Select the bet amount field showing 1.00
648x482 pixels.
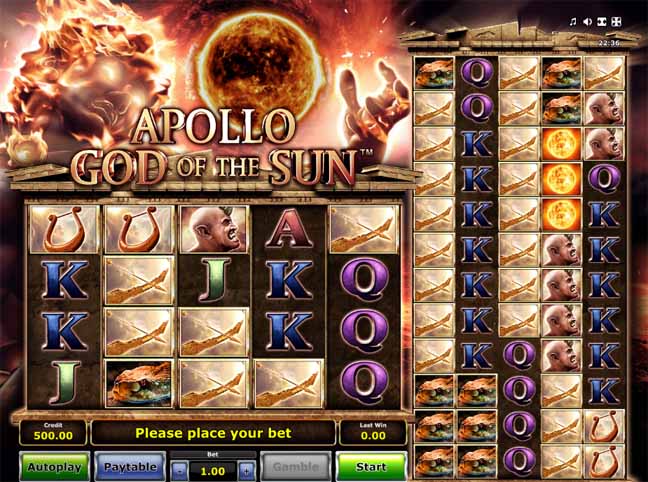[212, 471]
